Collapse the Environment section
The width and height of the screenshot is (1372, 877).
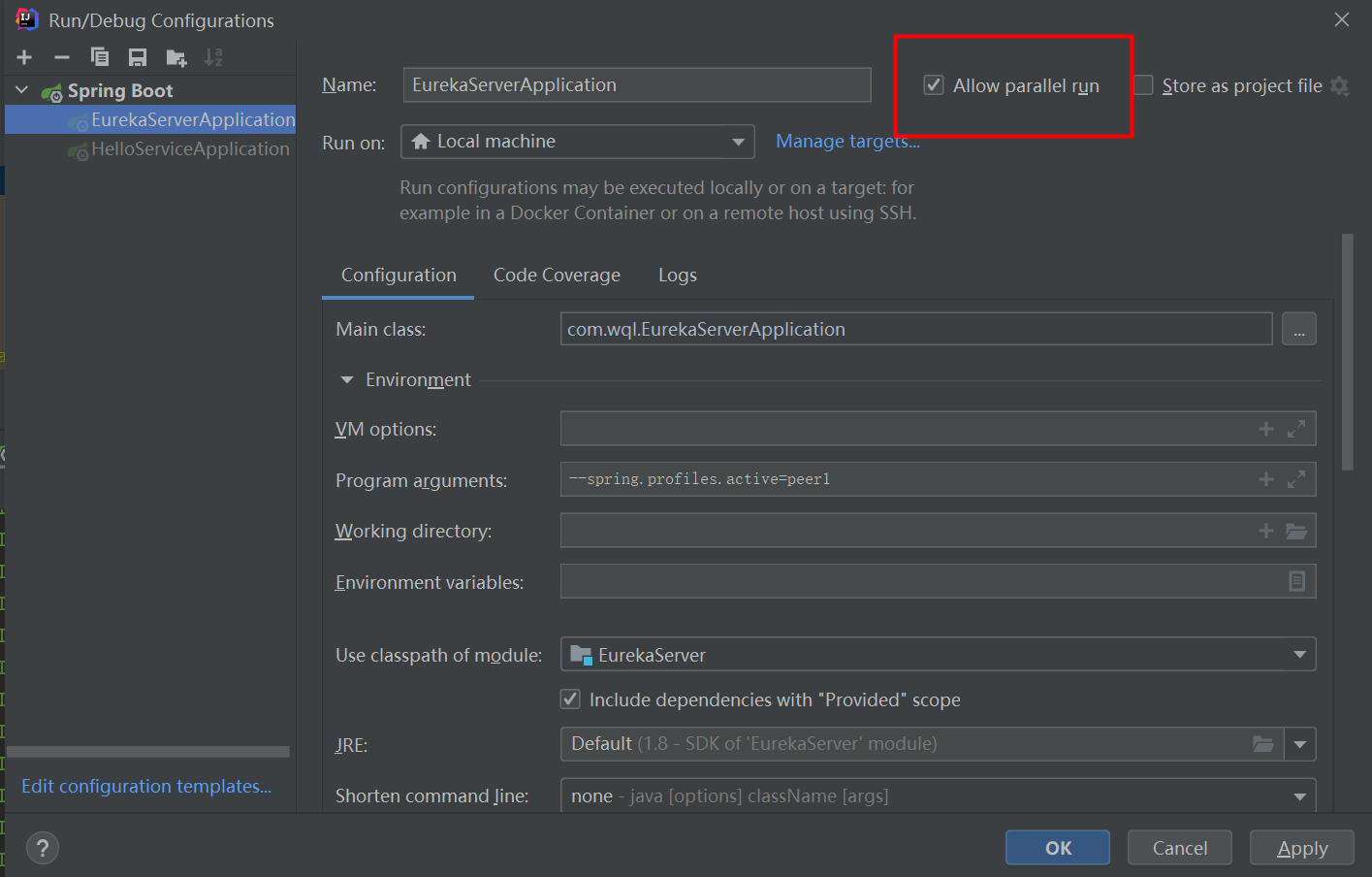[347, 380]
